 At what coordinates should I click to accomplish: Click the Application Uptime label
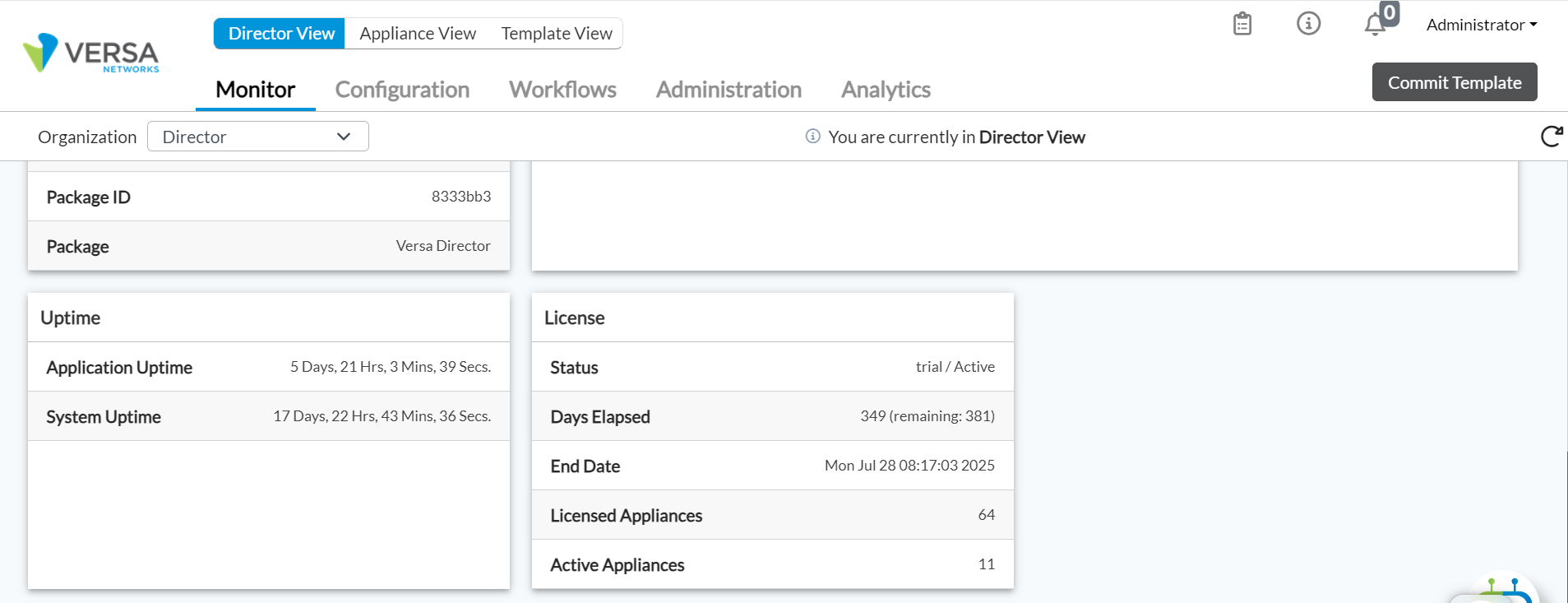pyautogui.click(x=119, y=368)
